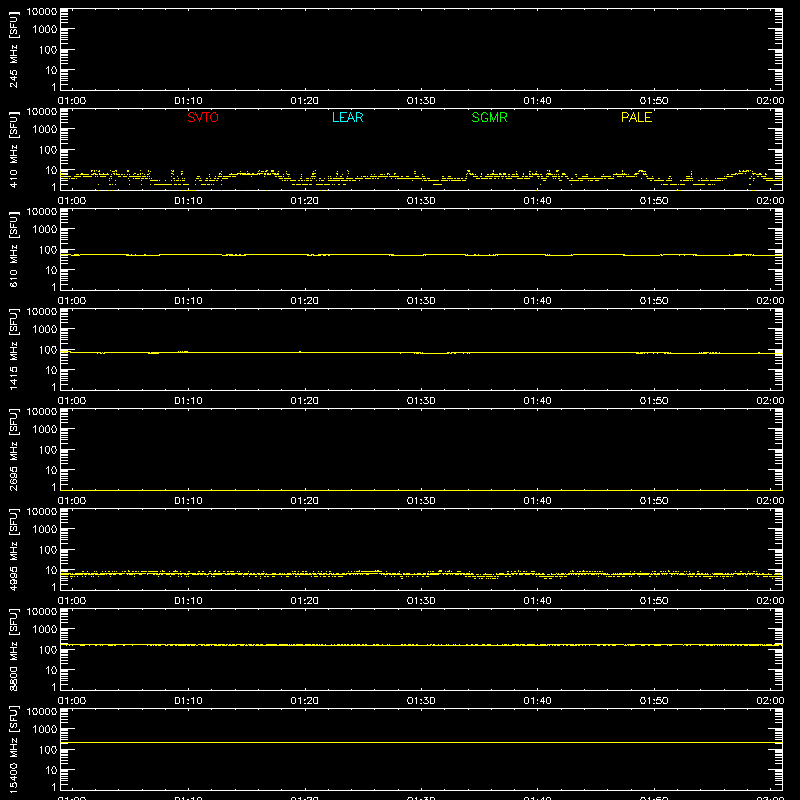Image resolution: width=800 pixels, height=800 pixels.
Task: Click the red SVTO station label
Action: point(203,117)
